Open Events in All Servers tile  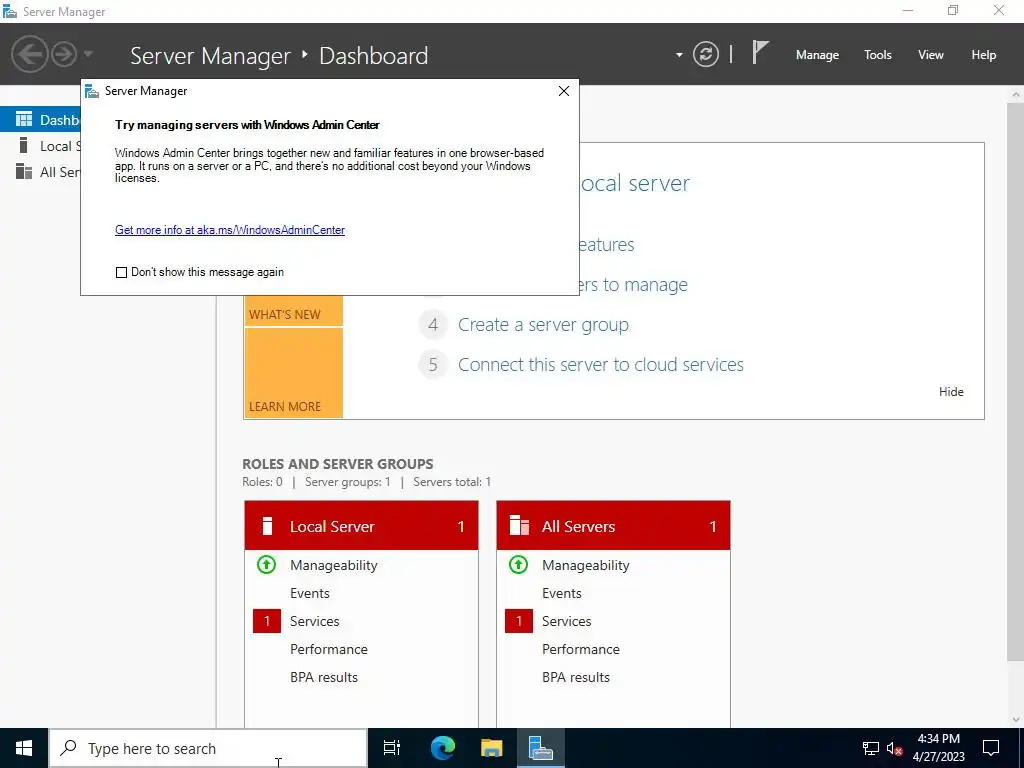point(562,593)
